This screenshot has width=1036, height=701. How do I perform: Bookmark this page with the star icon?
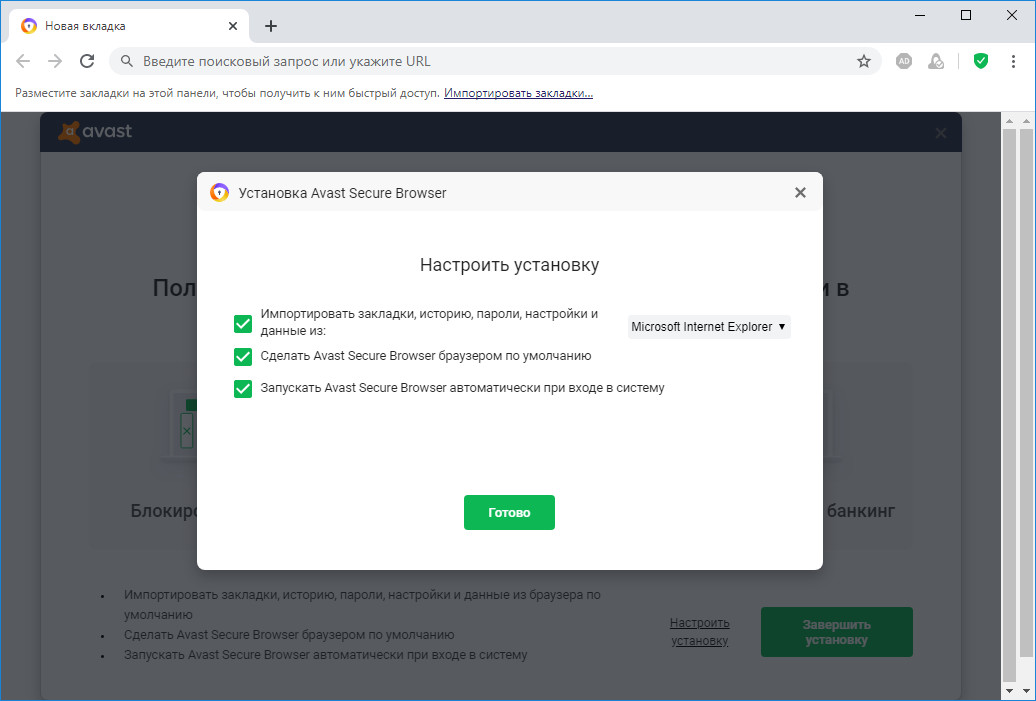pos(864,61)
